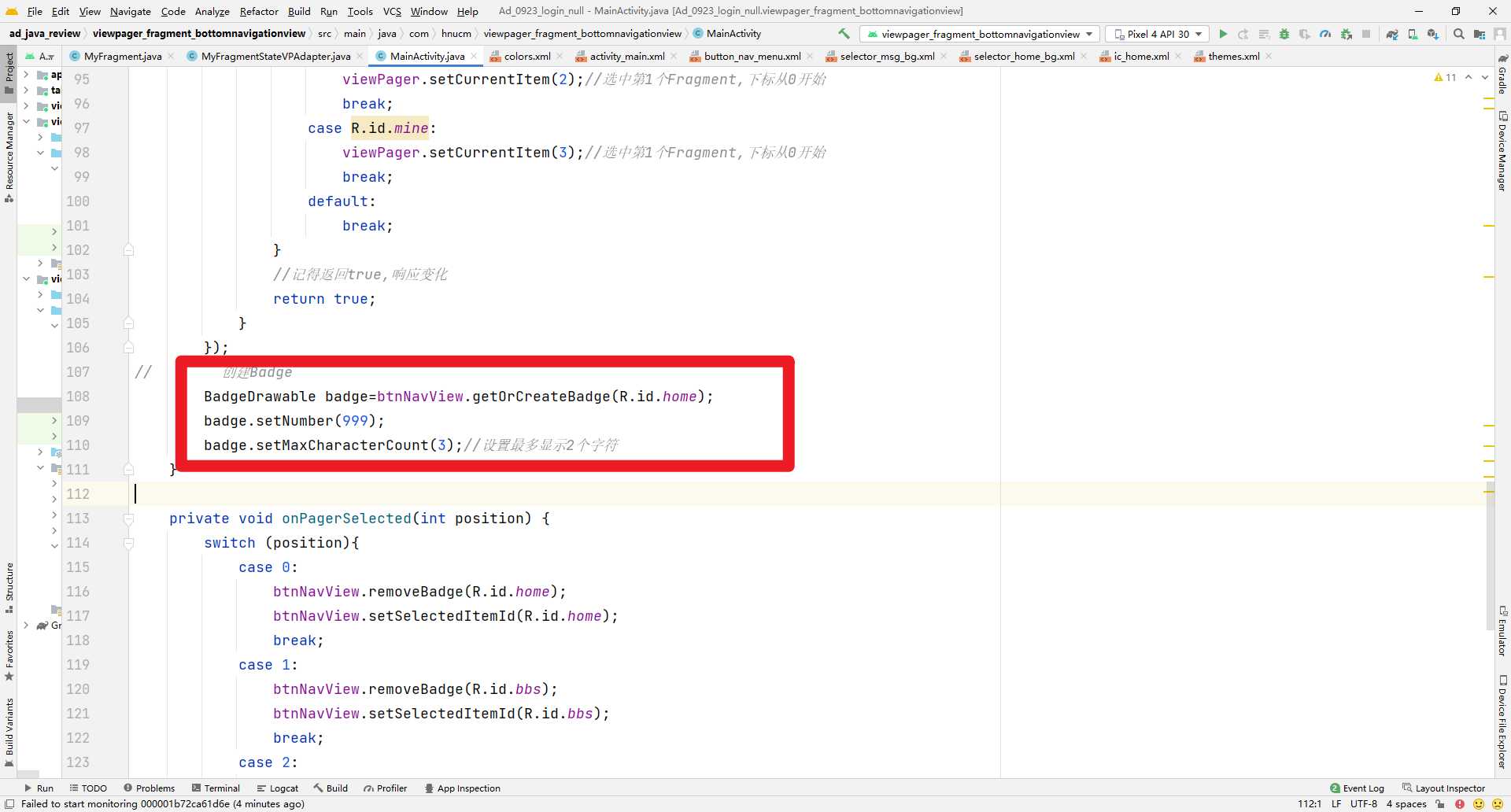Click 4 spaces indent setting in status bar
The height and width of the screenshot is (812, 1511).
click(x=1406, y=804)
